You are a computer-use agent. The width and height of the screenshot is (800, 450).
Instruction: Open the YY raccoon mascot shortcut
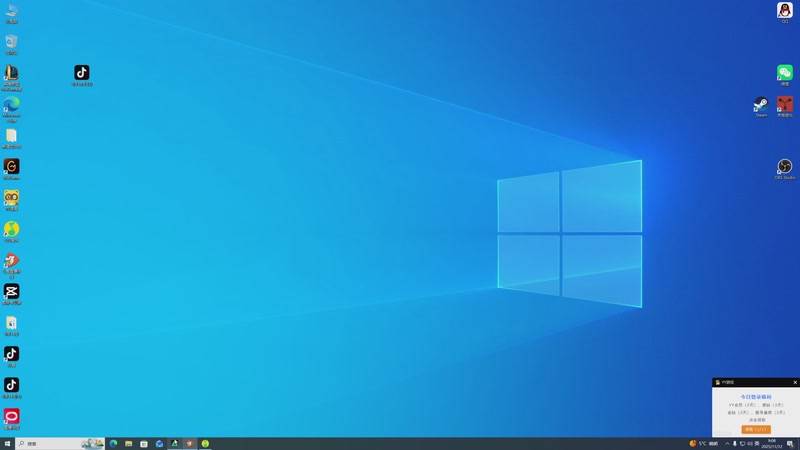coord(11,200)
